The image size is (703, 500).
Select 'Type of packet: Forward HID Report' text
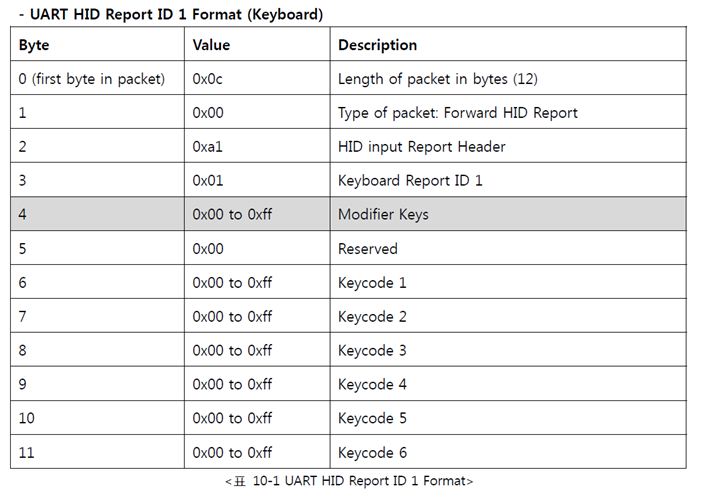457,113
